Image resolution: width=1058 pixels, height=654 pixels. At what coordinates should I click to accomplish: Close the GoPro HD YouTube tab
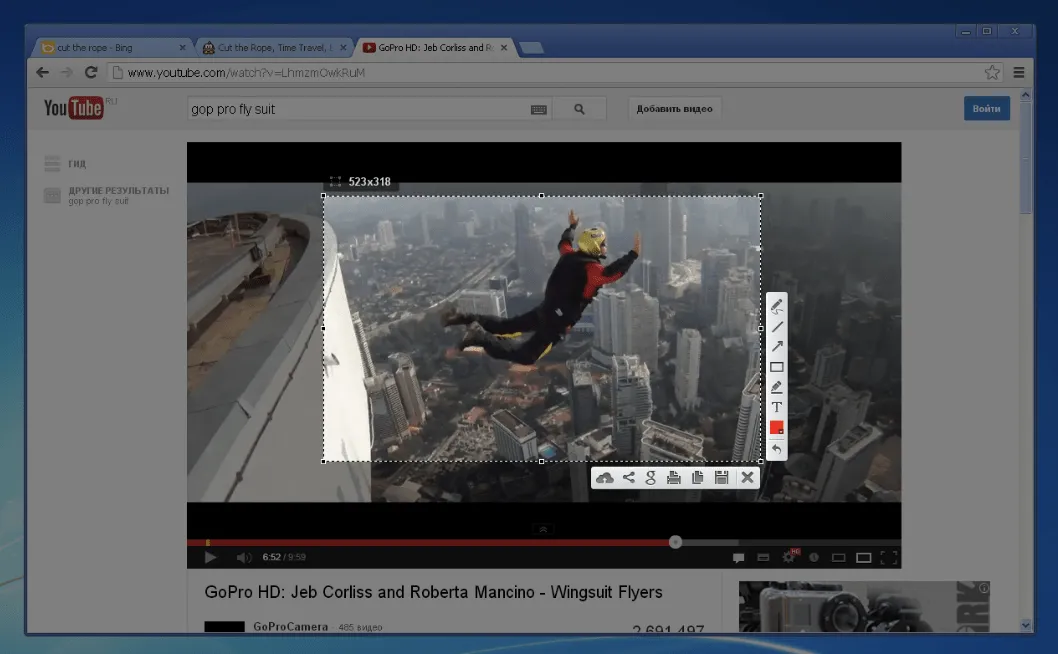click(504, 48)
